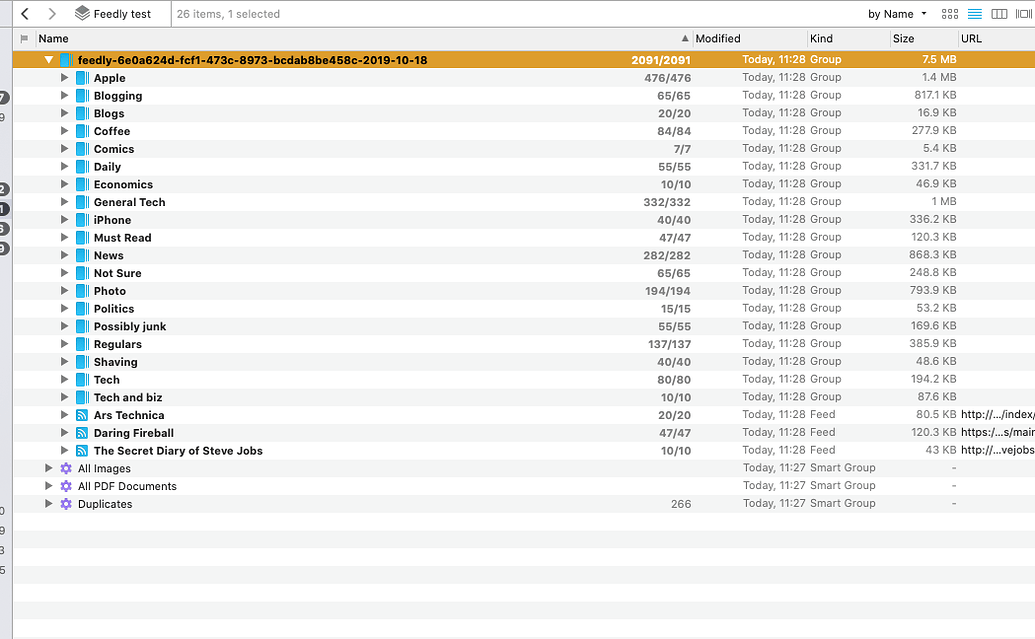
Task: Click the smart group gear icon beside All PDF Documents
Action: pos(65,485)
